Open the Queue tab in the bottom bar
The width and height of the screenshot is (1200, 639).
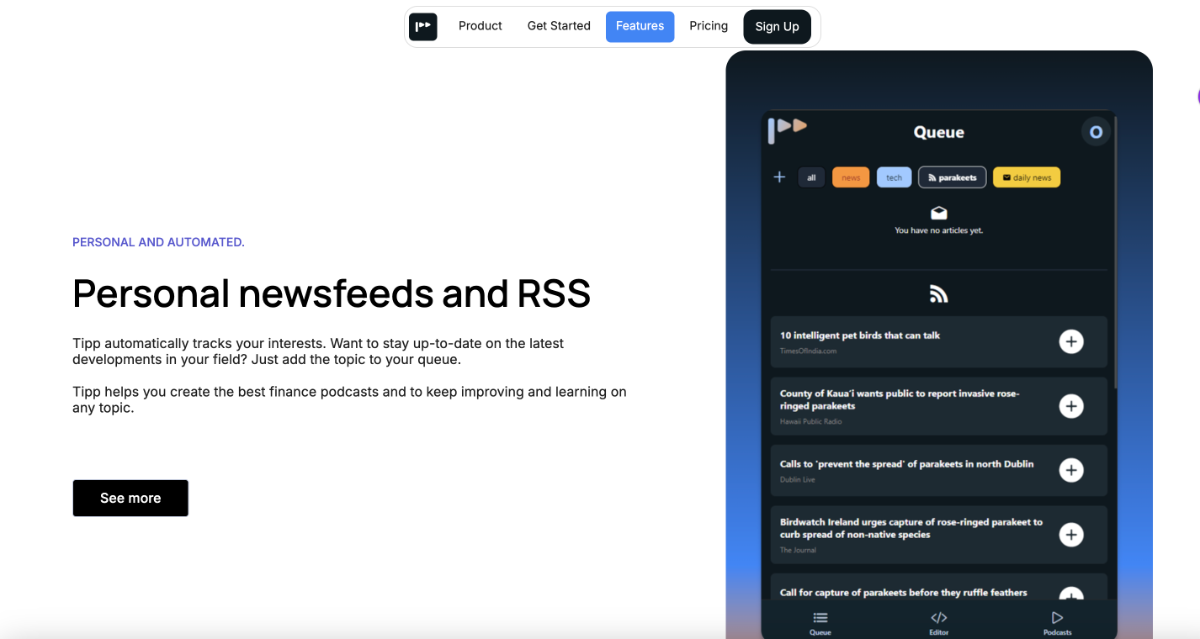[820, 622]
